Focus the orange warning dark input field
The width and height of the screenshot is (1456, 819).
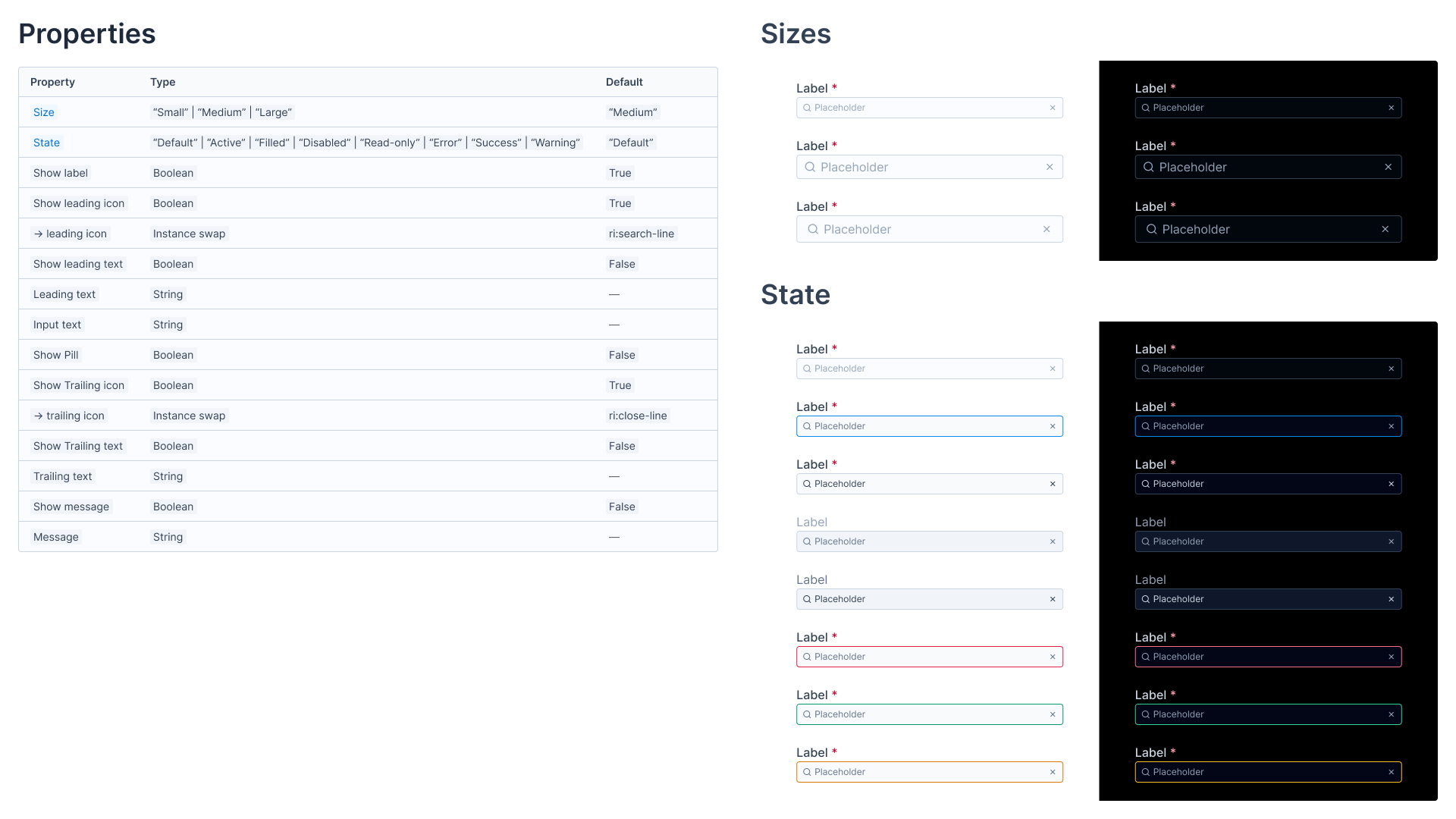click(x=1267, y=772)
